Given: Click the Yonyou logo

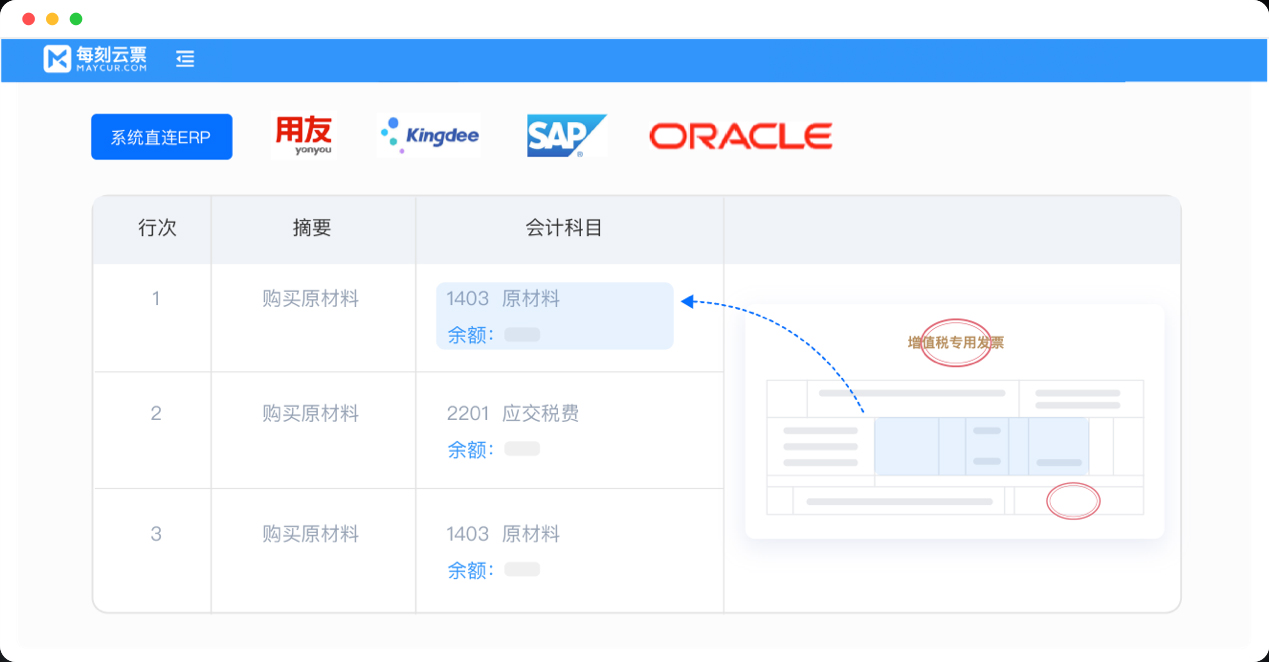Looking at the screenshot, I should [x=303, y=136].
